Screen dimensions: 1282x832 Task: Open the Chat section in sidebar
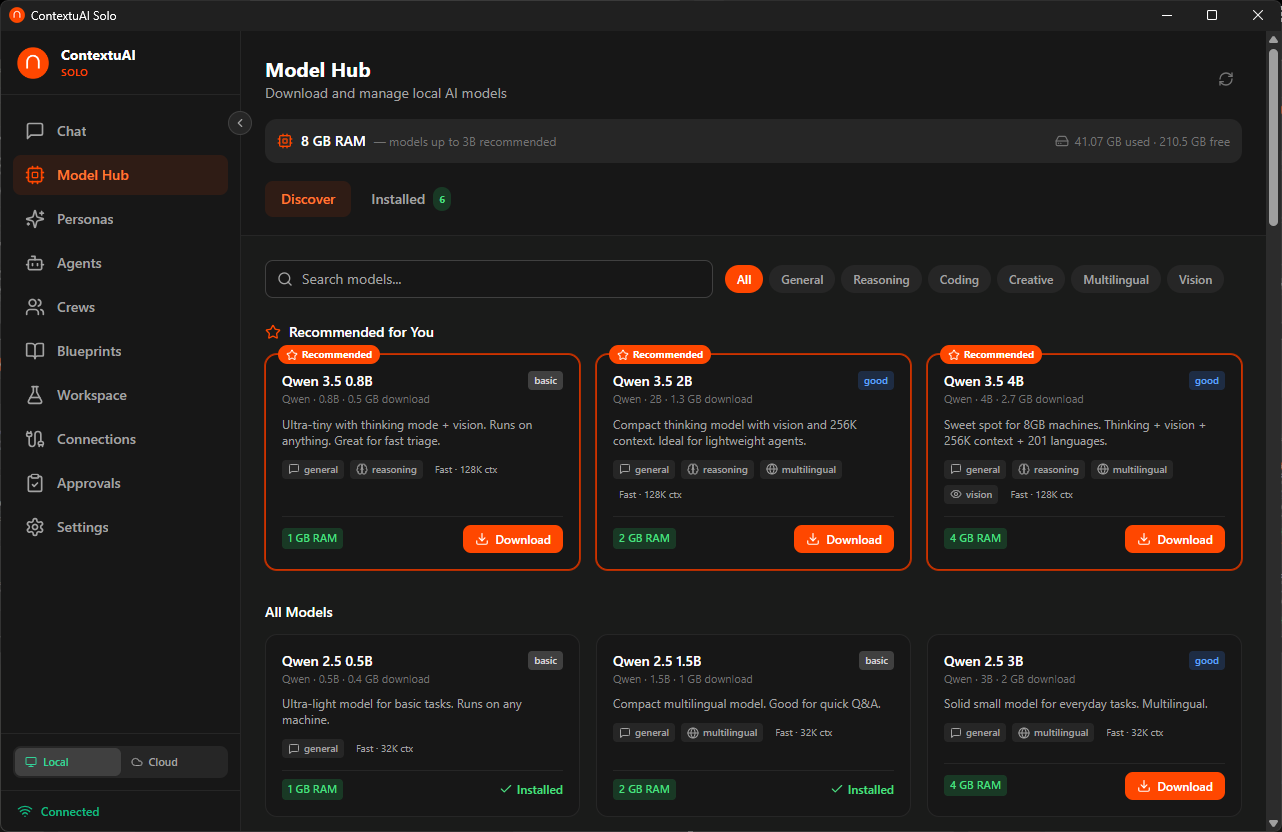(70, 131)
